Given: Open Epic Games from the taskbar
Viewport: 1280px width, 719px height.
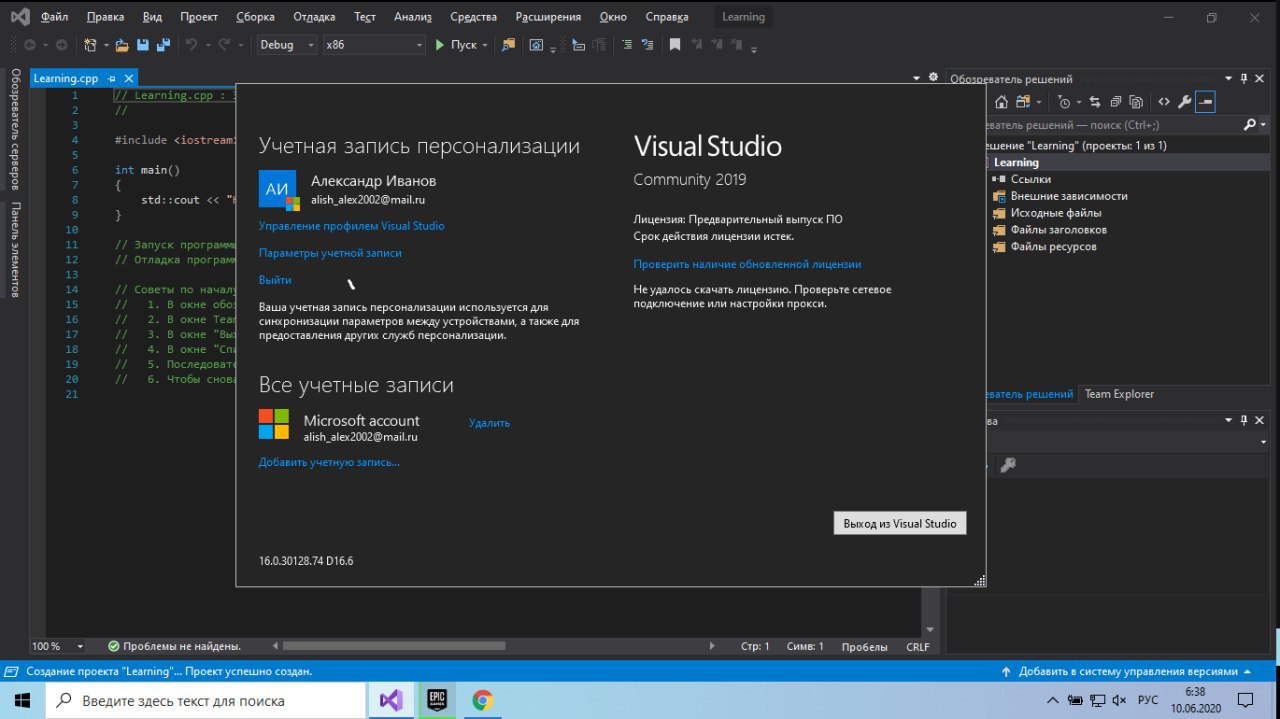Looking at the screenshot, I should pyautogui.click(x=437, y=700).
